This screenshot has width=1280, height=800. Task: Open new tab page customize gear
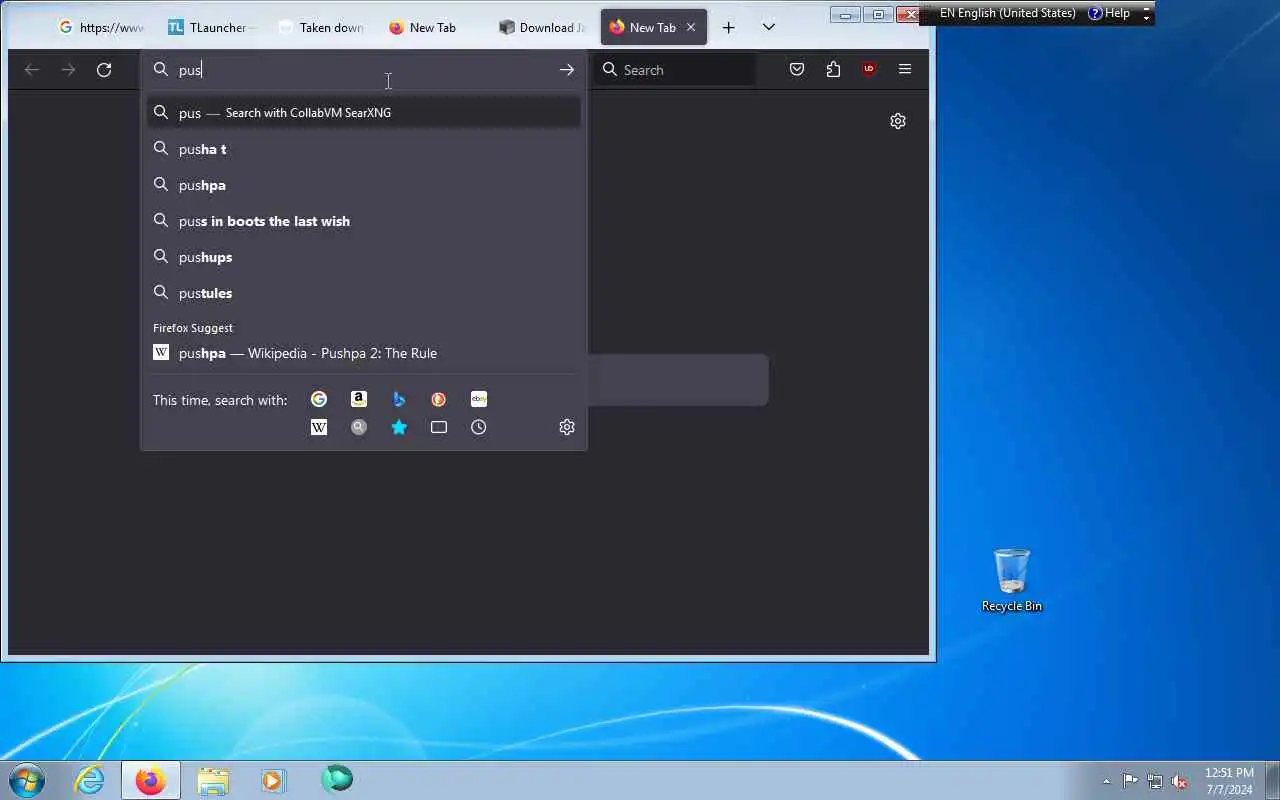pos(898,121)
